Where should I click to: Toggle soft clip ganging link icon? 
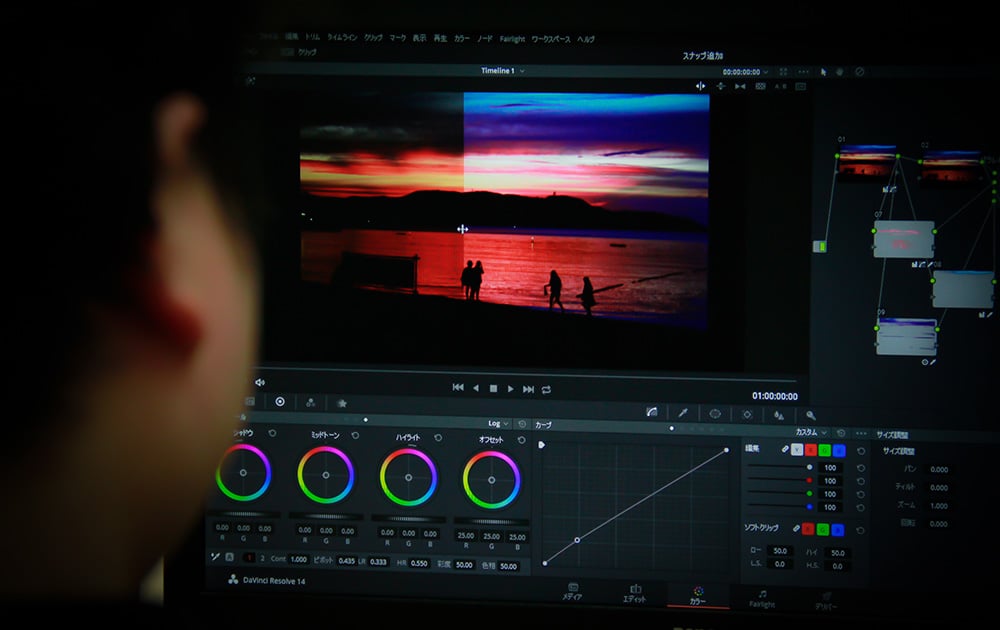tap(797, 529)
